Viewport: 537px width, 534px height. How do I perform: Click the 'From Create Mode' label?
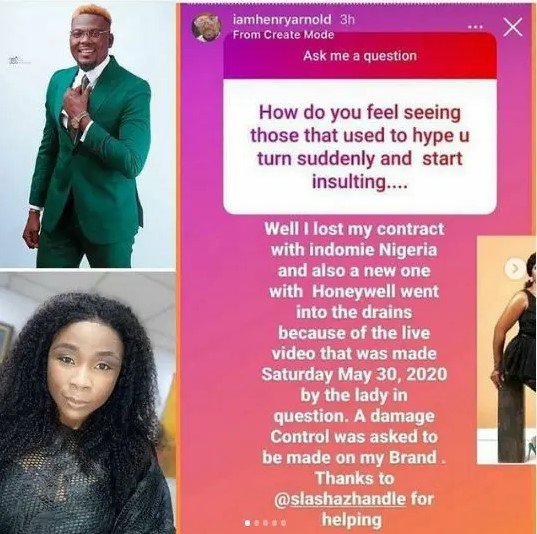(x=283, y=35)
